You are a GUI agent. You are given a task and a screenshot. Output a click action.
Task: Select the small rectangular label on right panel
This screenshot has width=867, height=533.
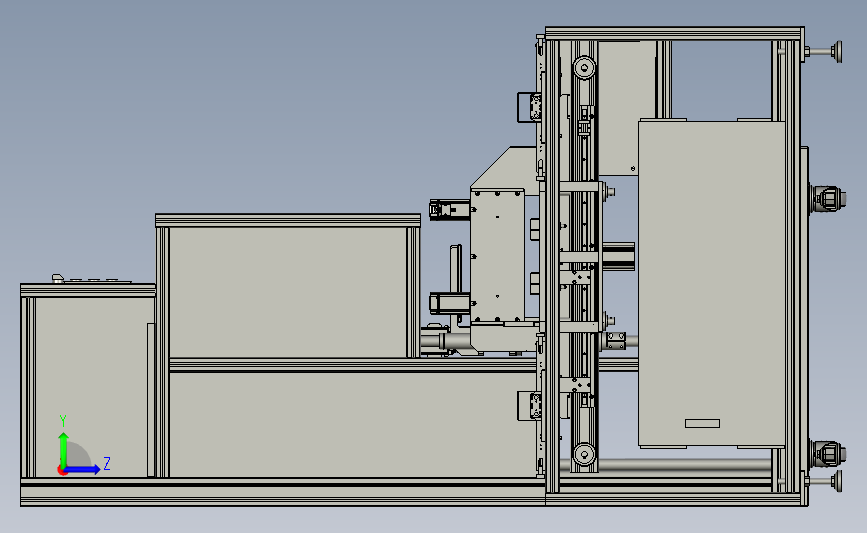coord(702,424)
